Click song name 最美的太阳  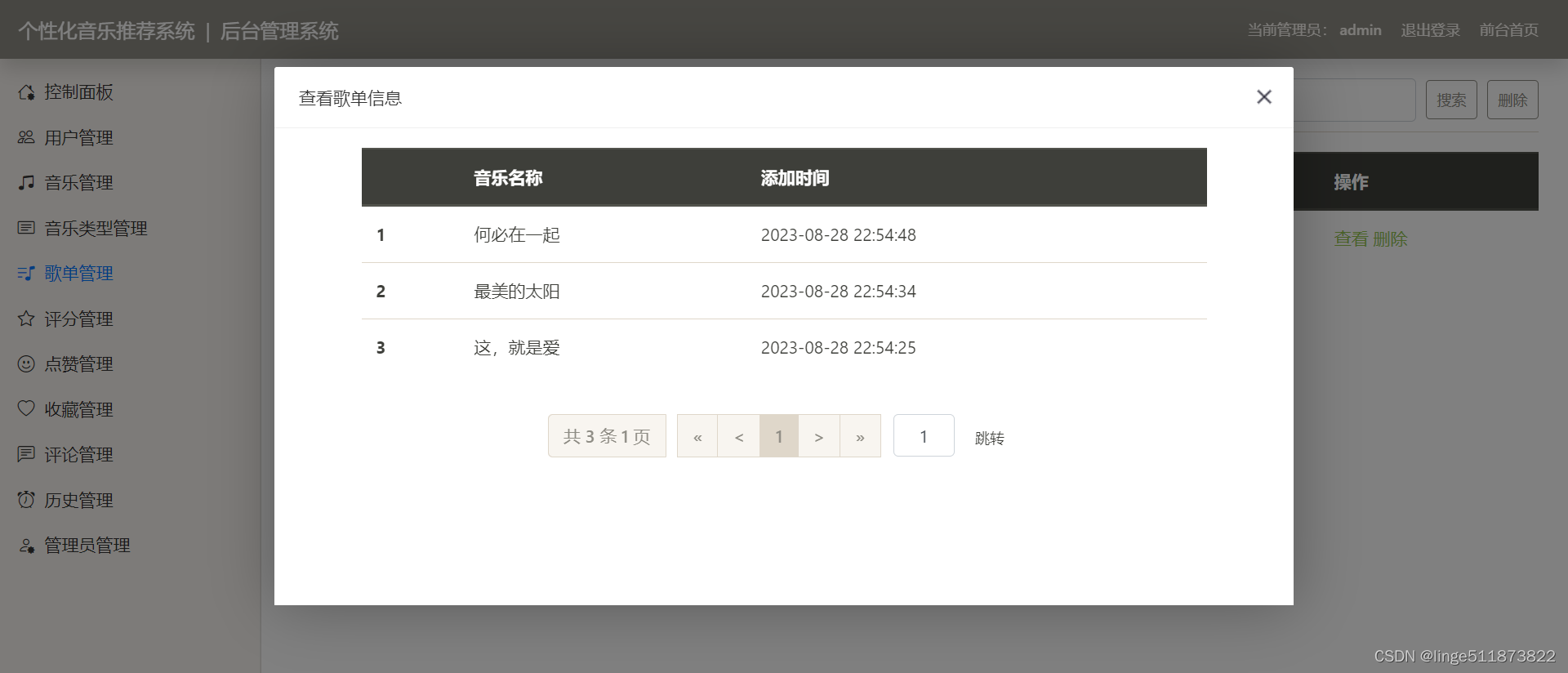pos(517,292)
